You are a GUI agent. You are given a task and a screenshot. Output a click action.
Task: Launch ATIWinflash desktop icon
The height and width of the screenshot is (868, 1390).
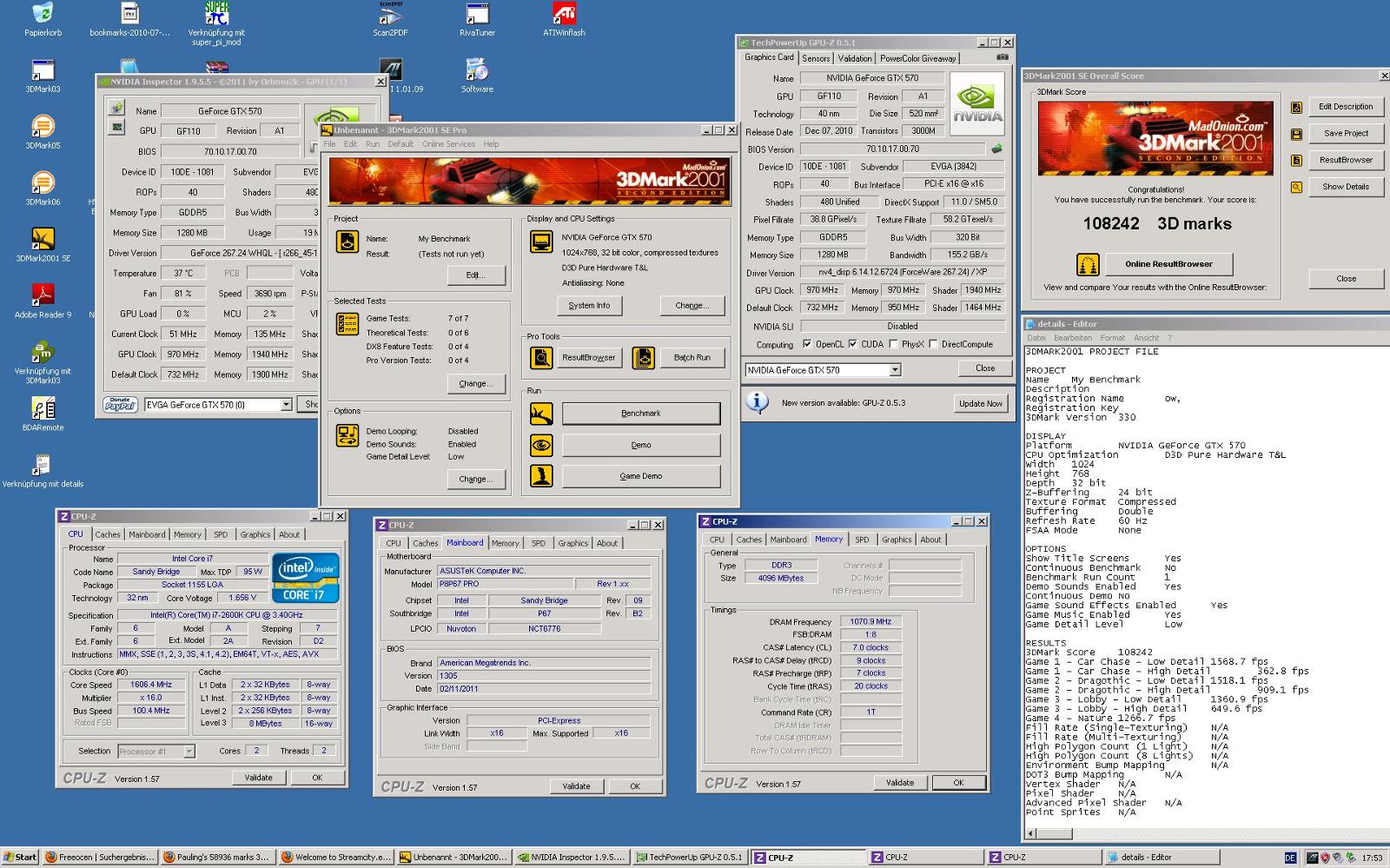tap(564, 15)
